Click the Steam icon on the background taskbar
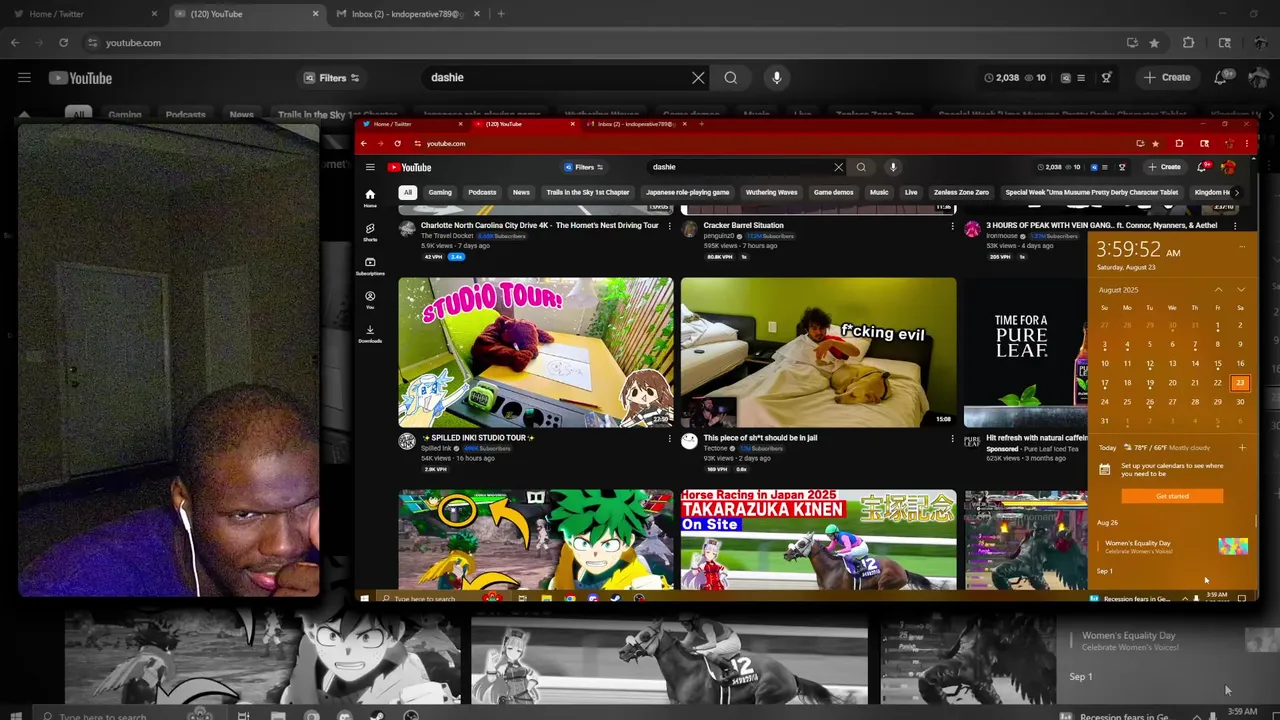Viewport: 1280px width, 720px height. [x=378, y=716]
